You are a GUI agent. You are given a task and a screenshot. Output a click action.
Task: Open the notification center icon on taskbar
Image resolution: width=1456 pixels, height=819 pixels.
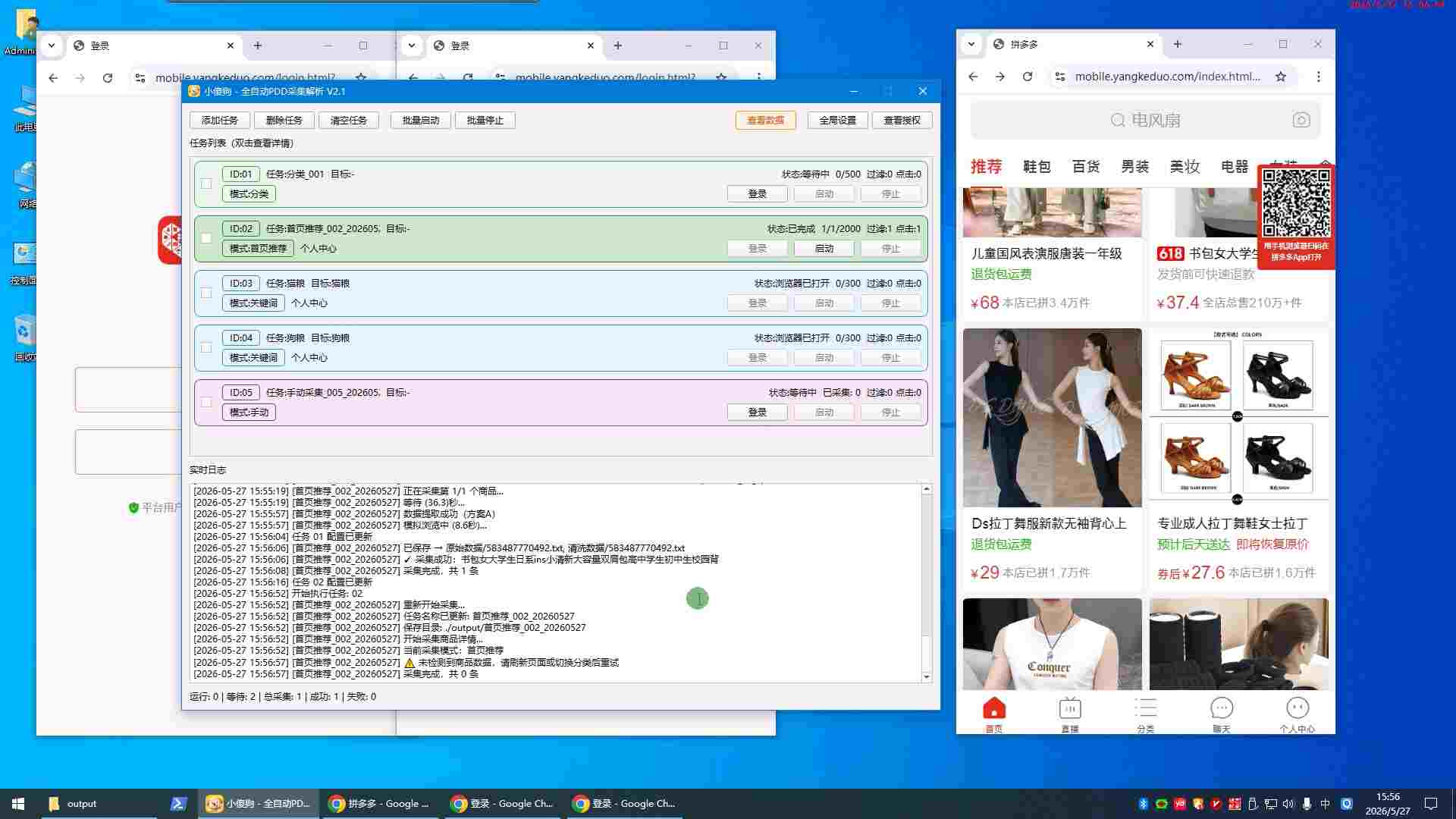pos(1431,804)
